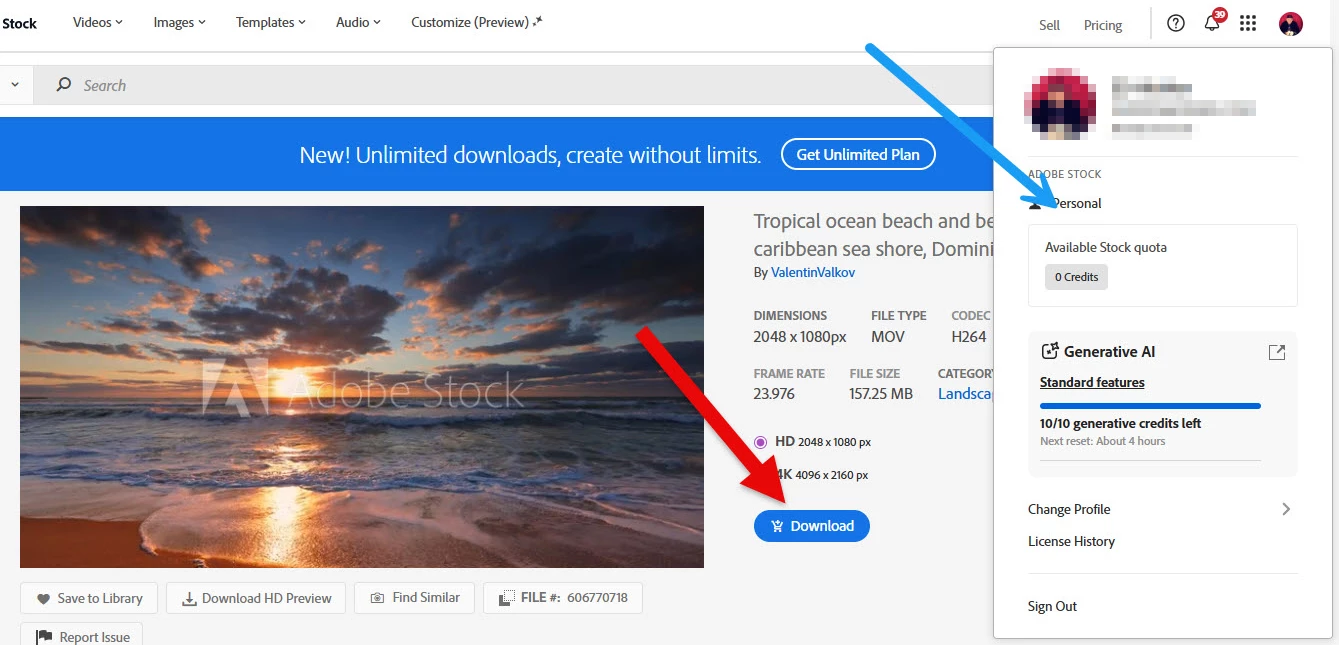Open Generative AI external link icon
The image size is (1339, 645).
1277,352
